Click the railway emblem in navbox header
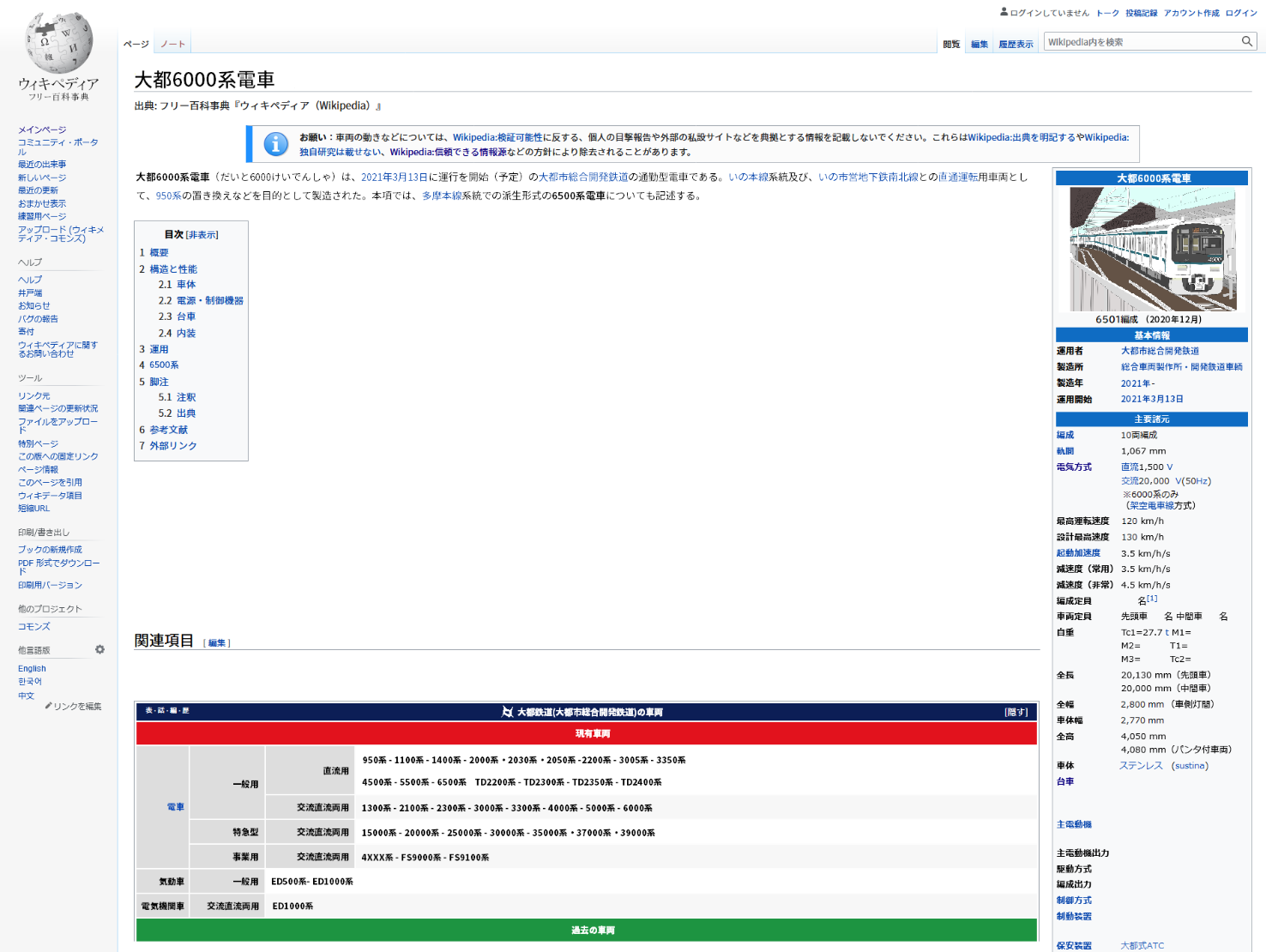This screenshot has width=1266, height=952. (x=507, y=712)
